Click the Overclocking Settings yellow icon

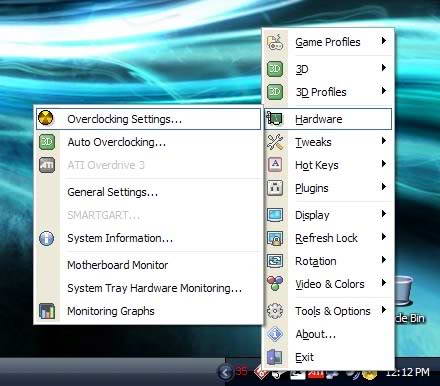[46, 118]
